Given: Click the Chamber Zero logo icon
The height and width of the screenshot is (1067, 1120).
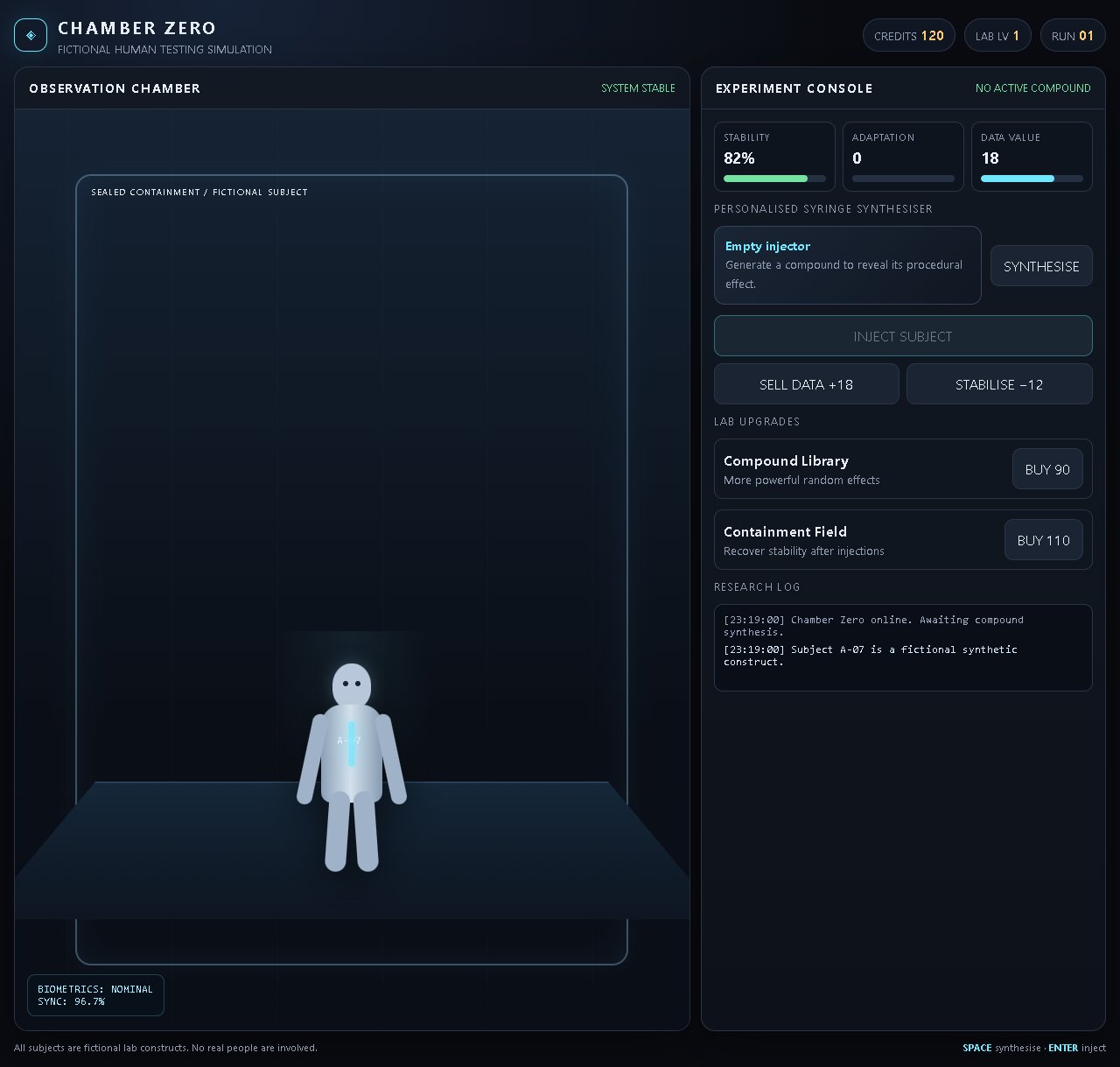Looking at the screenshot, I should 31,35.
